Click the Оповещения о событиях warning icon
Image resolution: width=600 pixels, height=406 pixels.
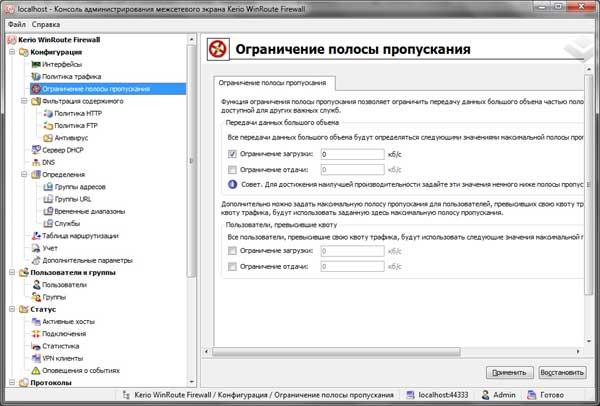36,370
